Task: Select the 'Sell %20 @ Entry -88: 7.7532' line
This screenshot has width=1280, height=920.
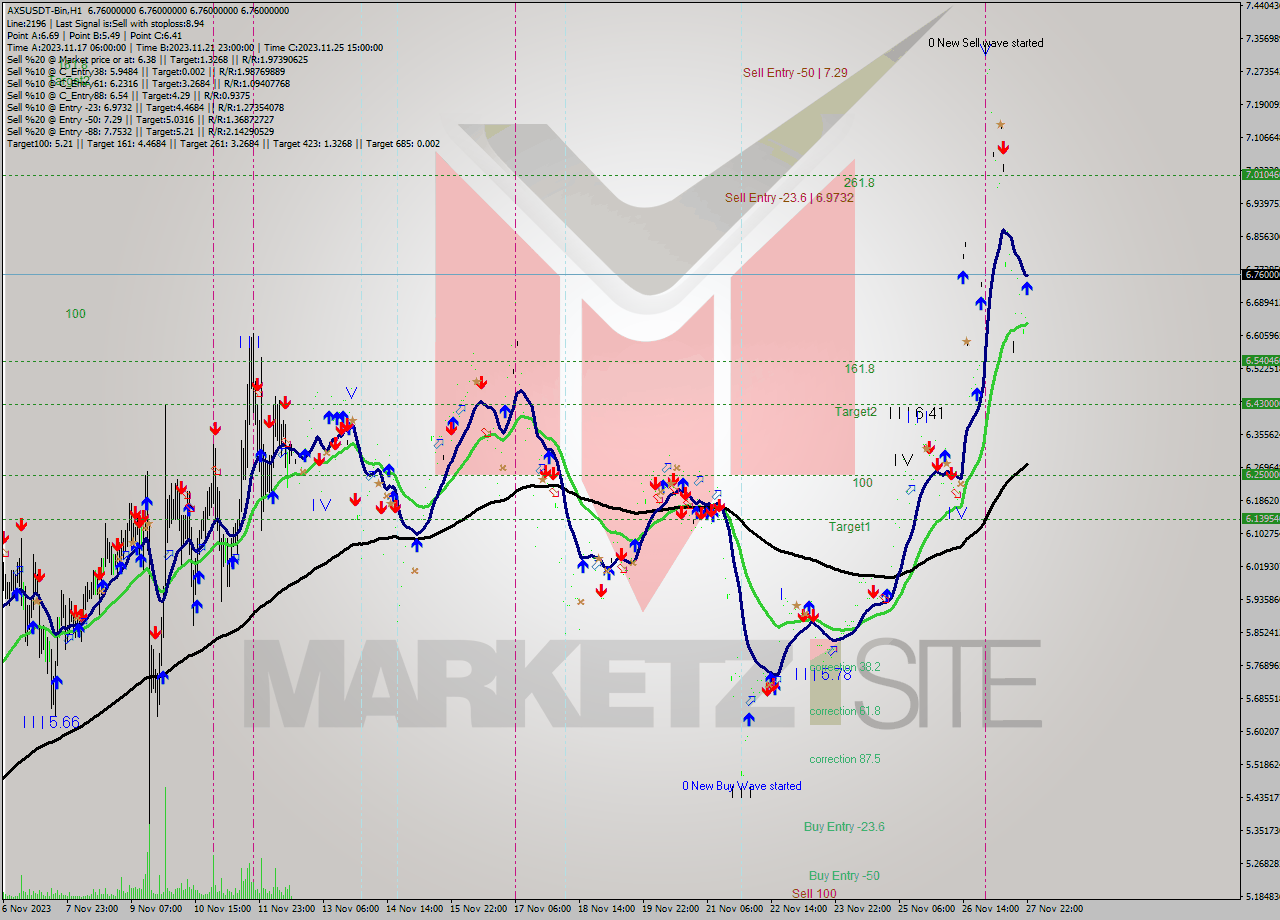Action: point(140,131)
